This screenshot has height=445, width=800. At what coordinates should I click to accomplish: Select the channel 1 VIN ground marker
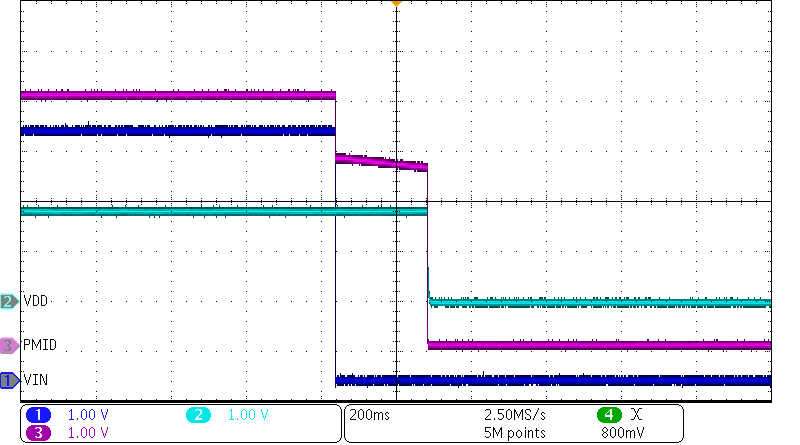tap(9, 380)
